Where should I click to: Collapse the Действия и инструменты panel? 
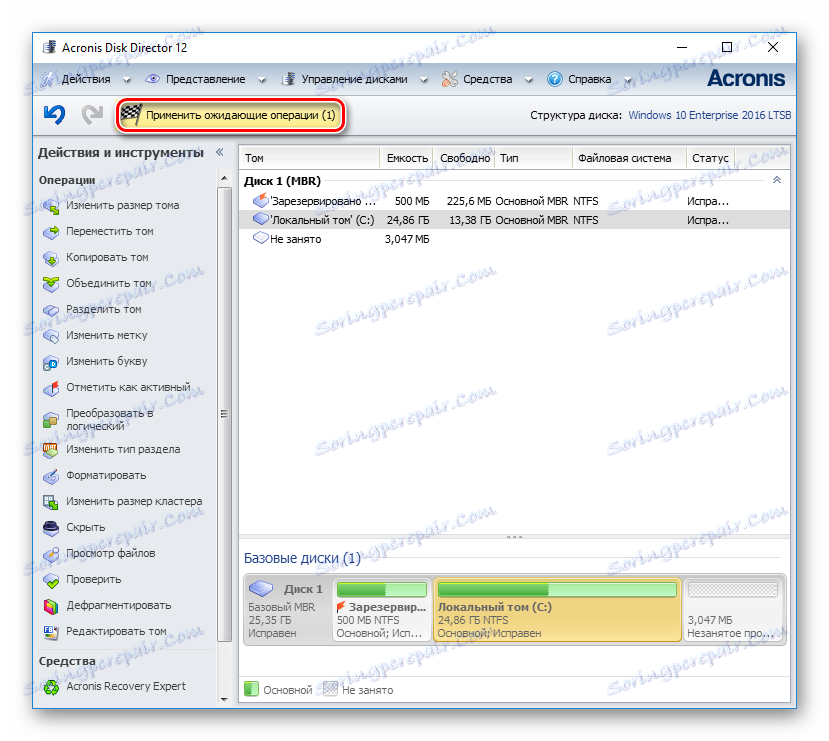coord(219,153)
